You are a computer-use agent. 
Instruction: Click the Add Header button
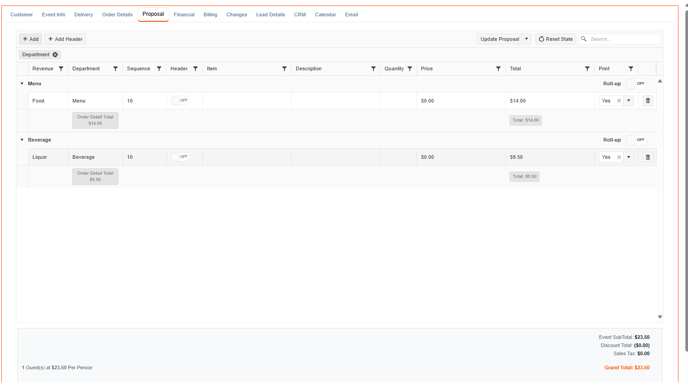pyautogui.click(x=65, y=39)
